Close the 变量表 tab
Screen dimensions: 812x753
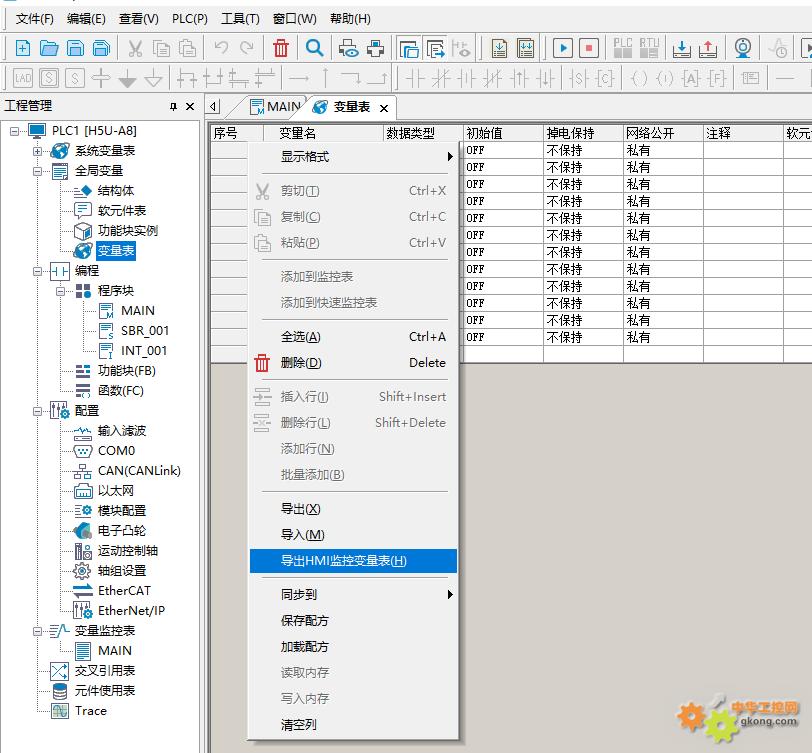tap(383, 107)
